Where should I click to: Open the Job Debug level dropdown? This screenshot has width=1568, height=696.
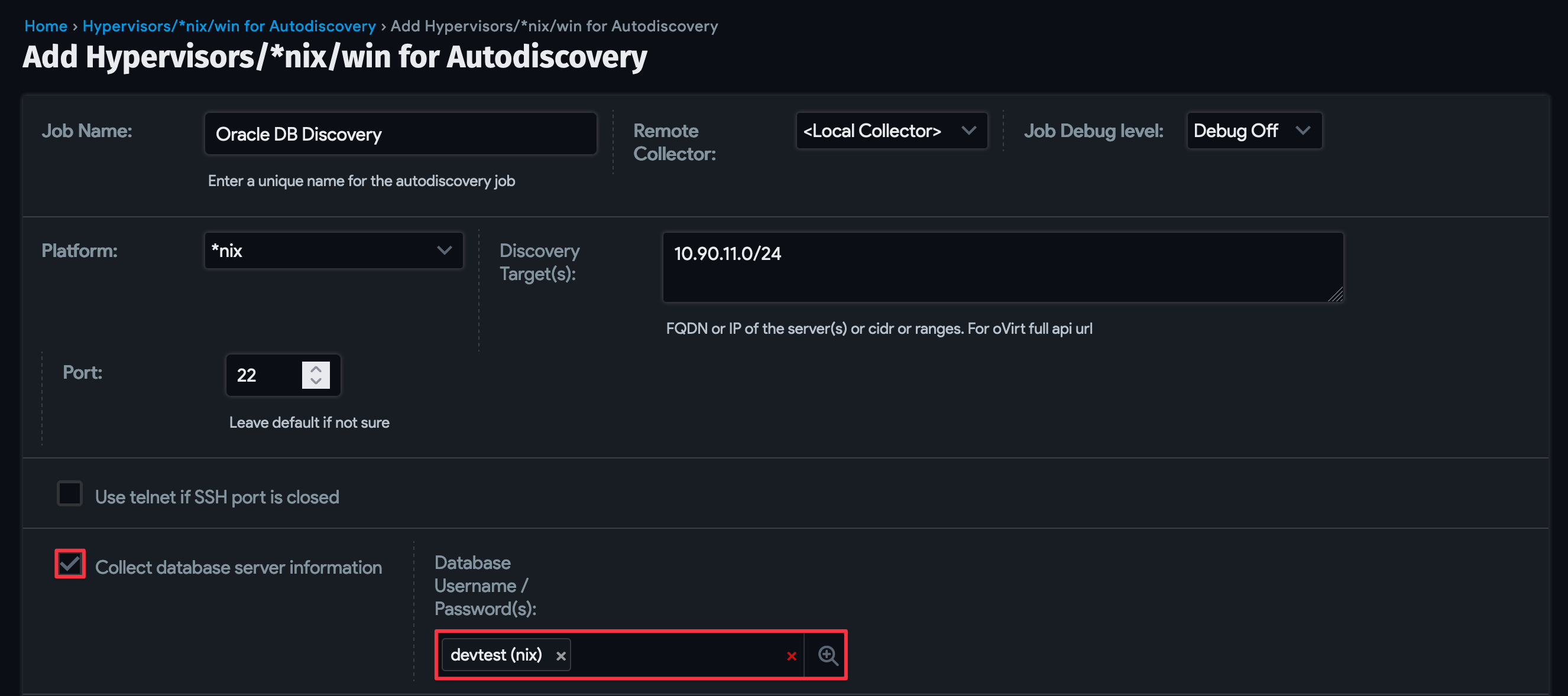[x=1254, y=130]
